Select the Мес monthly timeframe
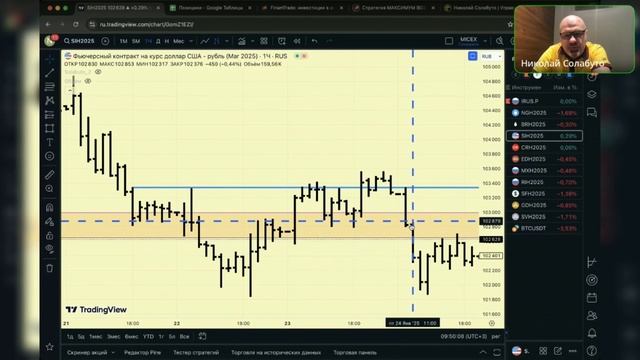Screen dimensions: 640x360 (x=178, y=41)
